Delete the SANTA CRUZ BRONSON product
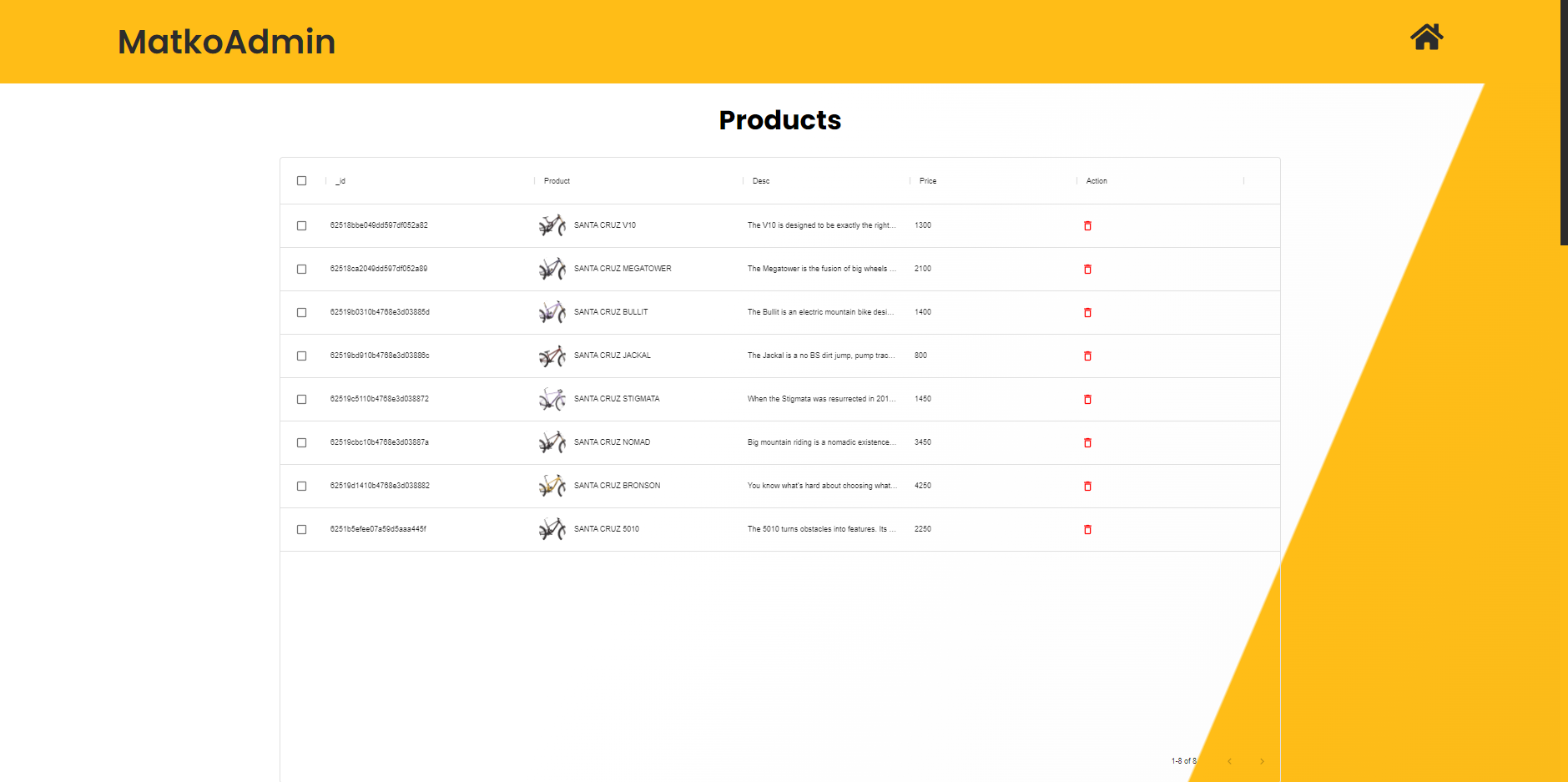Image resolution: width=1568 pixels, height=782 pixels. [1087, 486]
